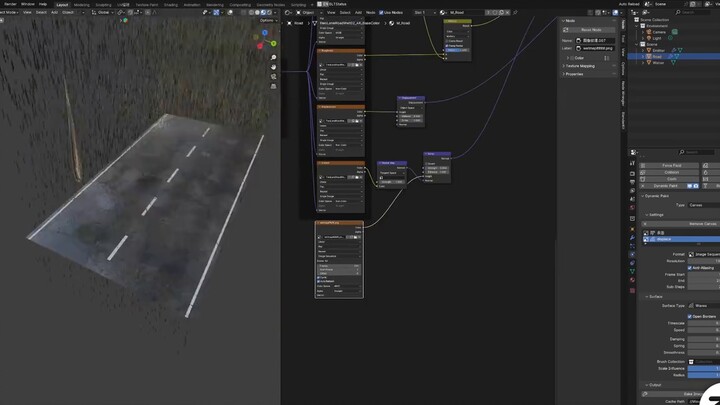This screenshot has width=720, height=405.
Task: Toggle the Color checkbox in Node panel
Action: click(570, 57)
